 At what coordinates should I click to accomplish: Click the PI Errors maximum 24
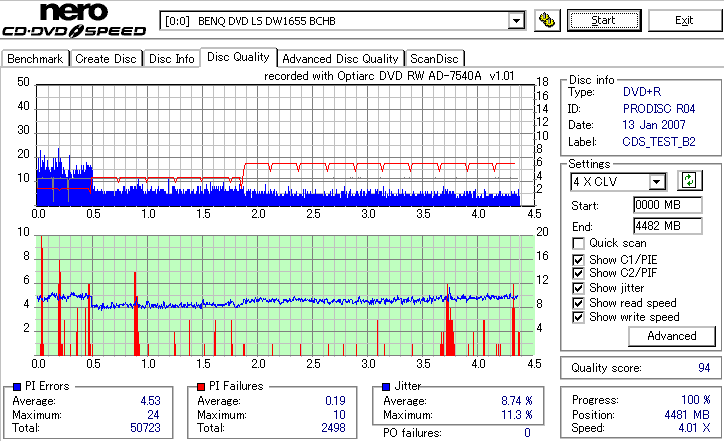tap(153, 415)
